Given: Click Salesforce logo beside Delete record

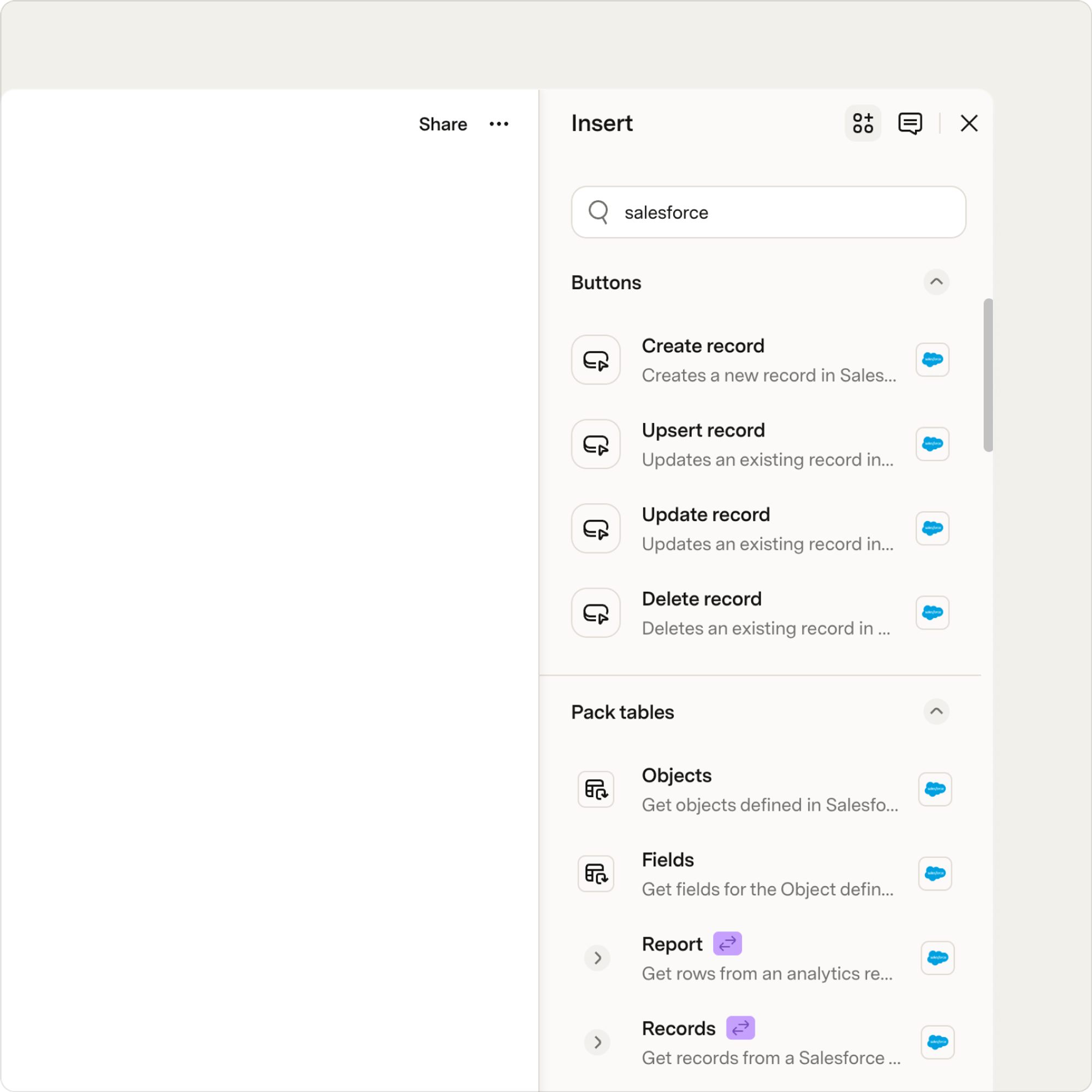Looking at the screenshot, I should tap(932, 612).
